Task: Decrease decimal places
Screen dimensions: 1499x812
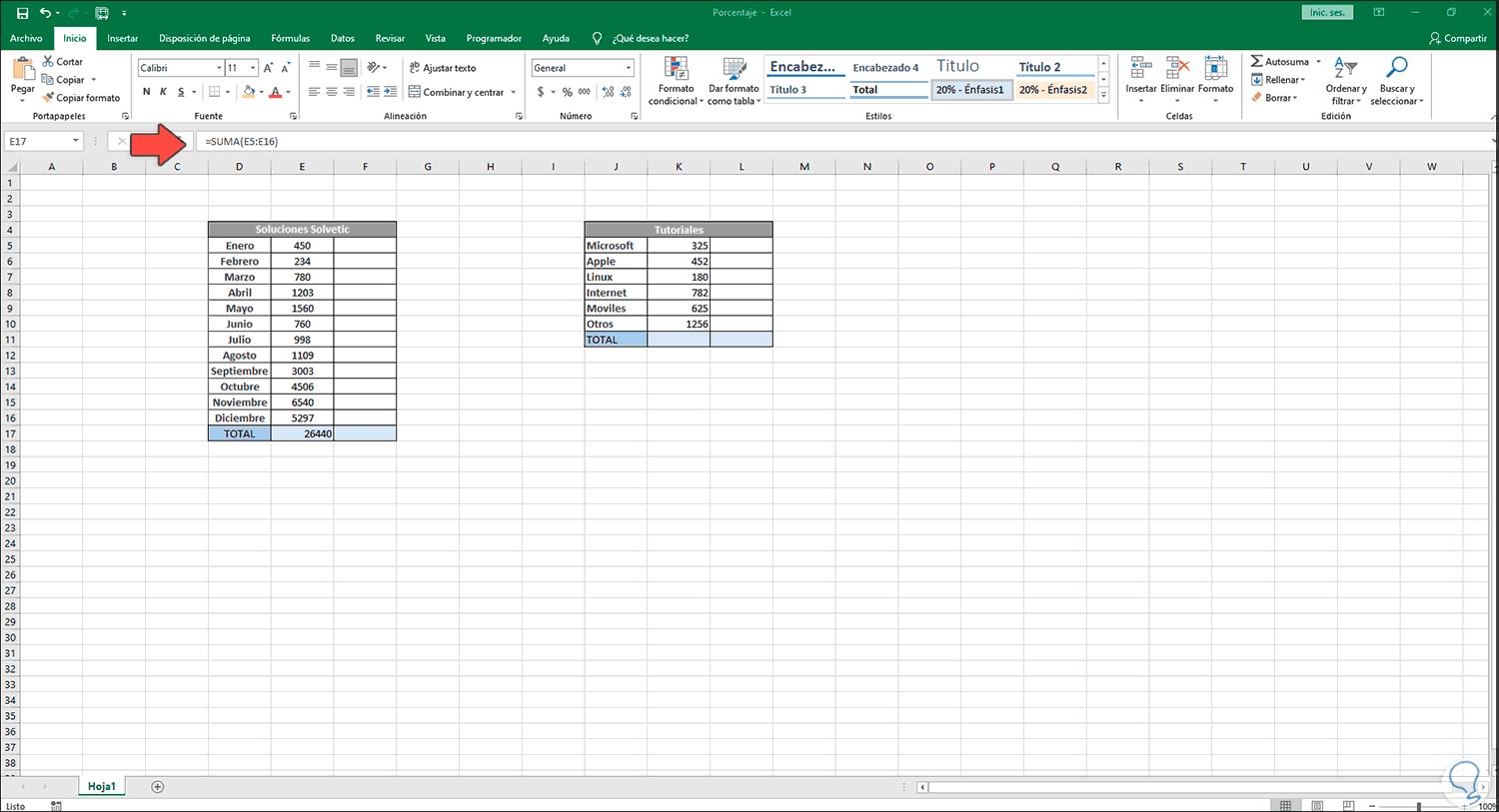Action: [x=626, y=92]
